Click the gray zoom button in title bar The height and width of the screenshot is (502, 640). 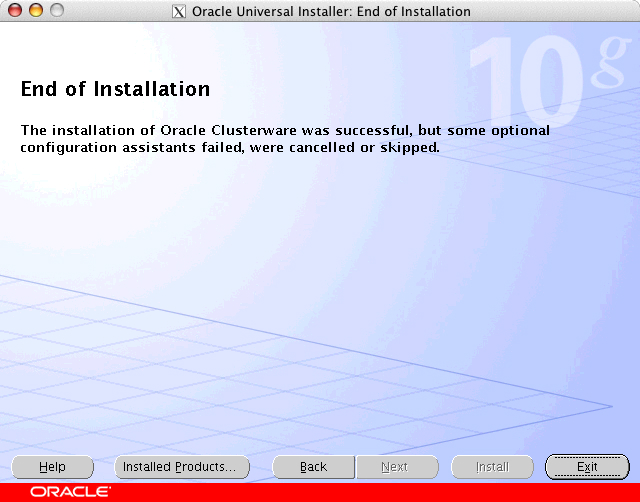56,11
